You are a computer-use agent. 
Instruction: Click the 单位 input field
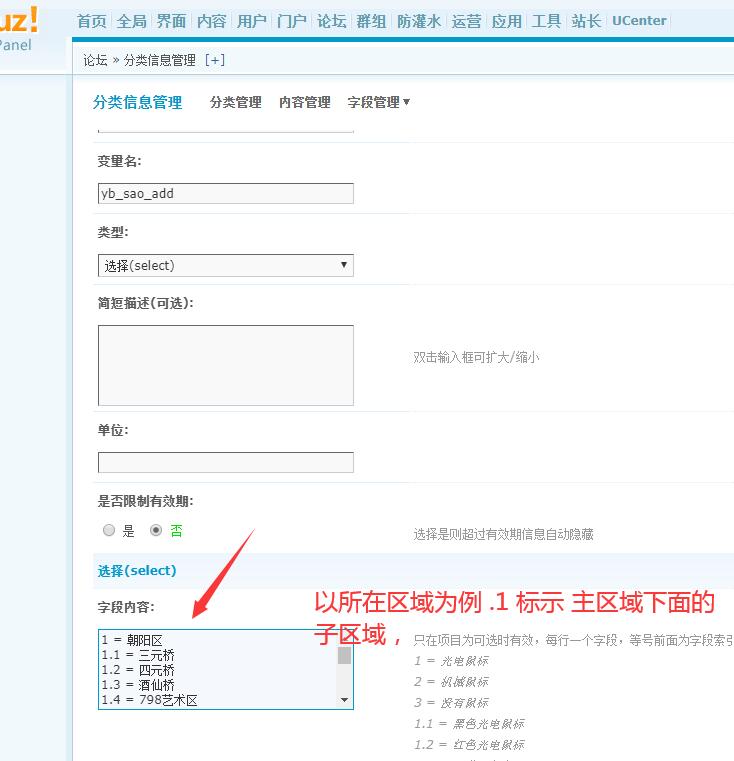(226, 463)
